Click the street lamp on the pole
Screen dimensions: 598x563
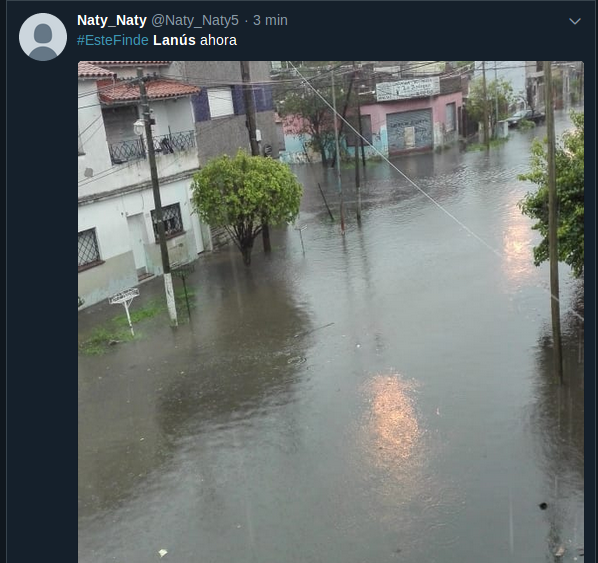point(139,127)
